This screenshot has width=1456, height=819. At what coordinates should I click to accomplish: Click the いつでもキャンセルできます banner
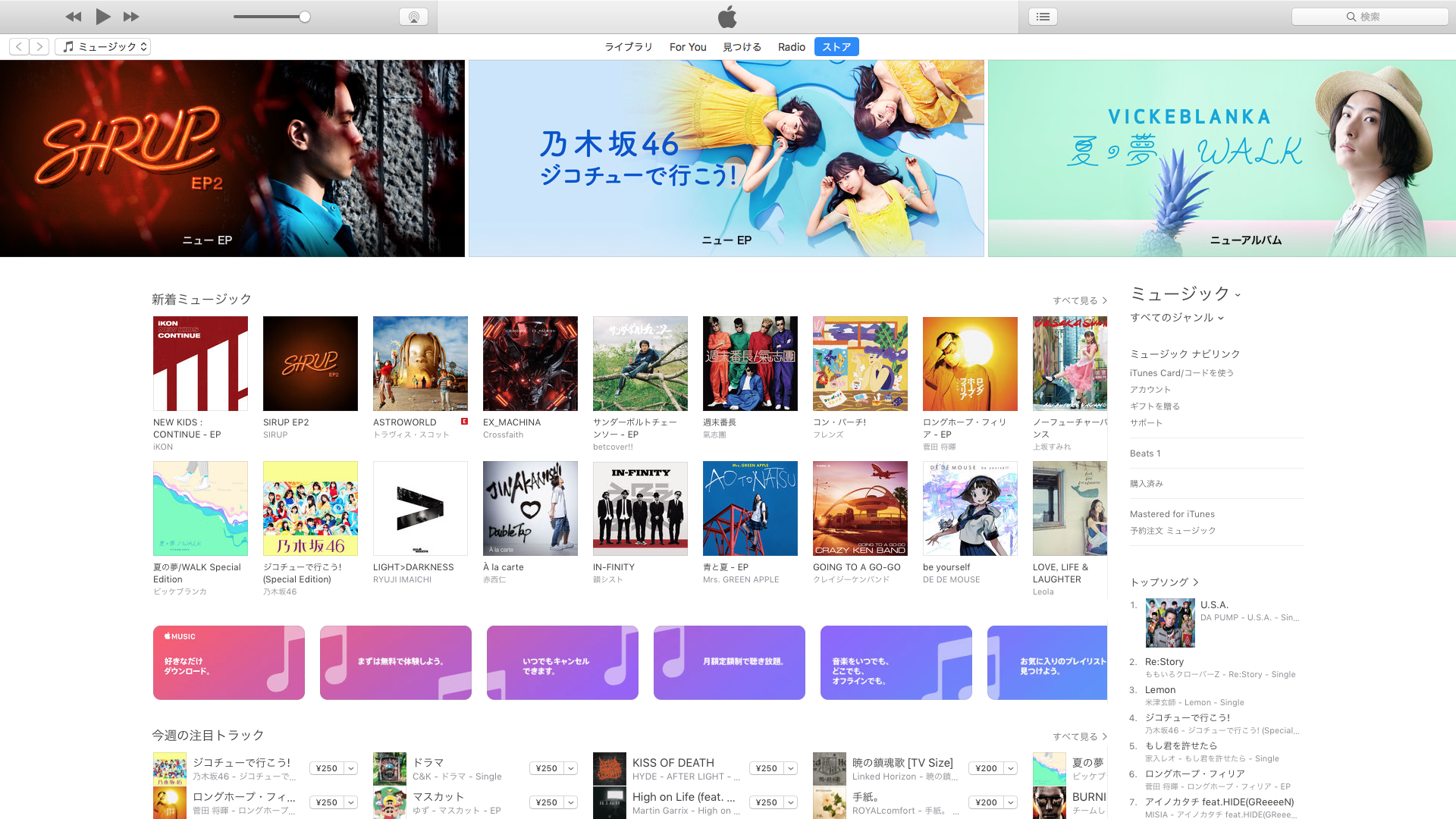tap(563, 662)
